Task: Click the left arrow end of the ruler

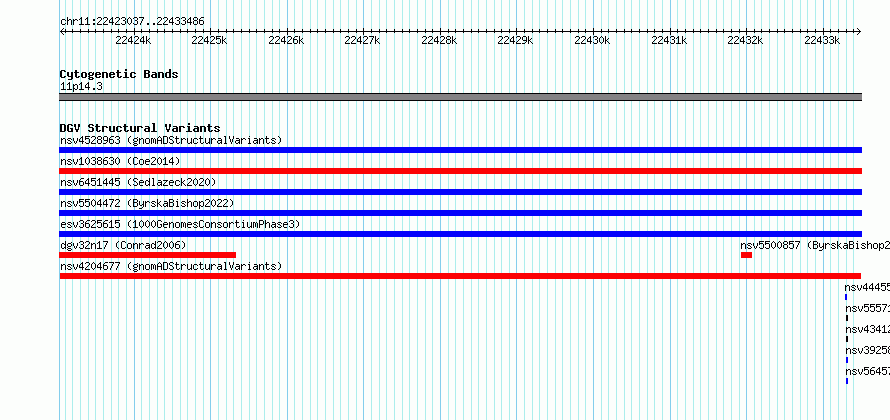Action: [62, 32]
